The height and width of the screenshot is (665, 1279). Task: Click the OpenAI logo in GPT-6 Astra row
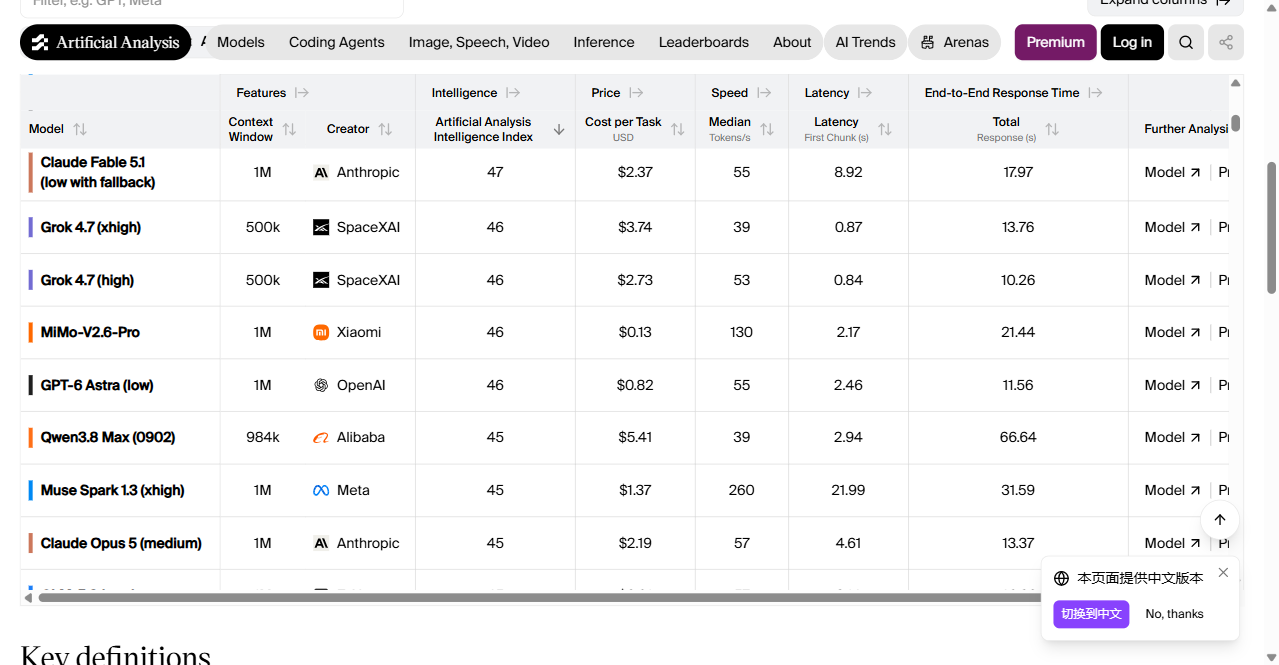pyautogui.click(x=321, y=385)
